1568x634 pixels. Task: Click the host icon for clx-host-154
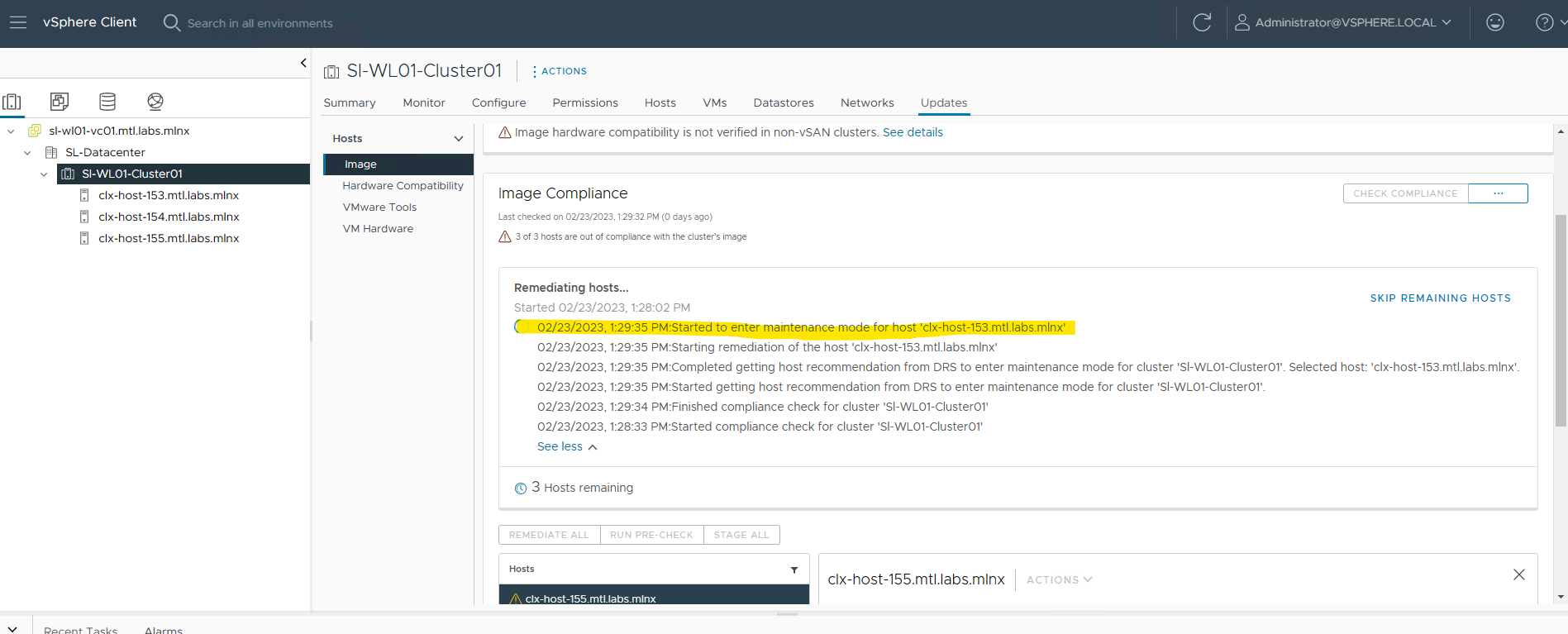84,217
